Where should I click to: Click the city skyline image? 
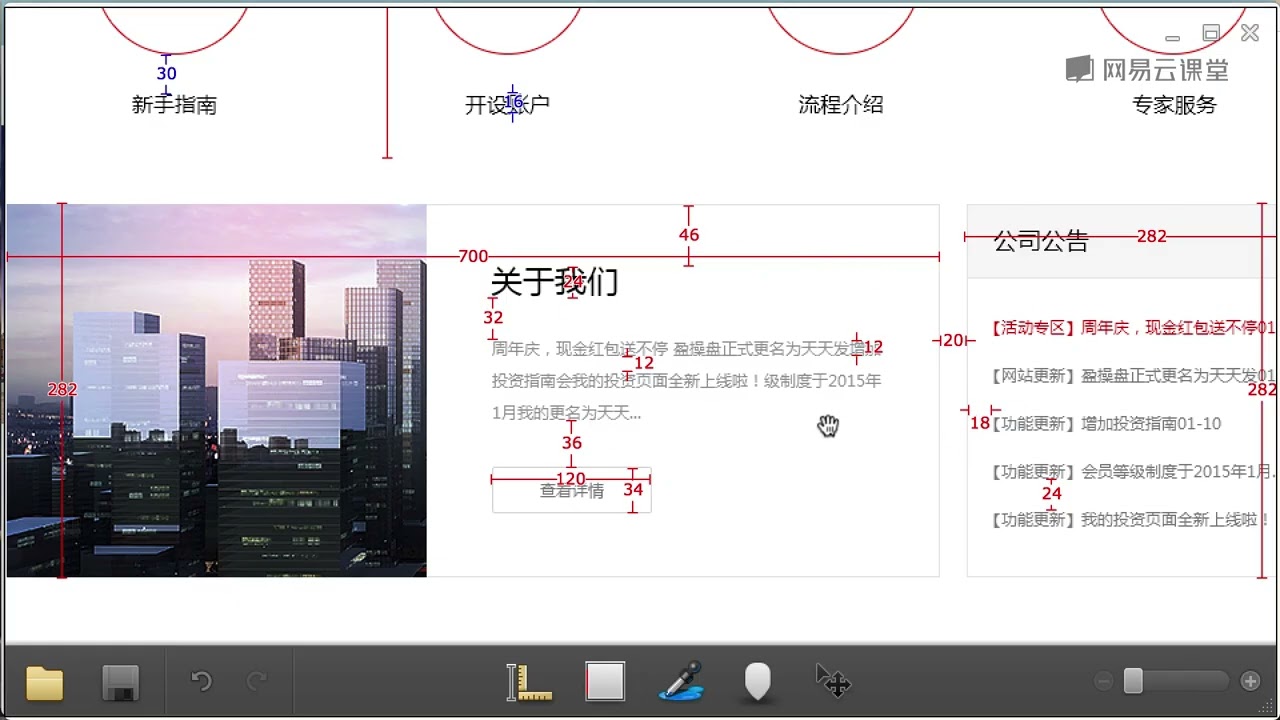point(217,391)
